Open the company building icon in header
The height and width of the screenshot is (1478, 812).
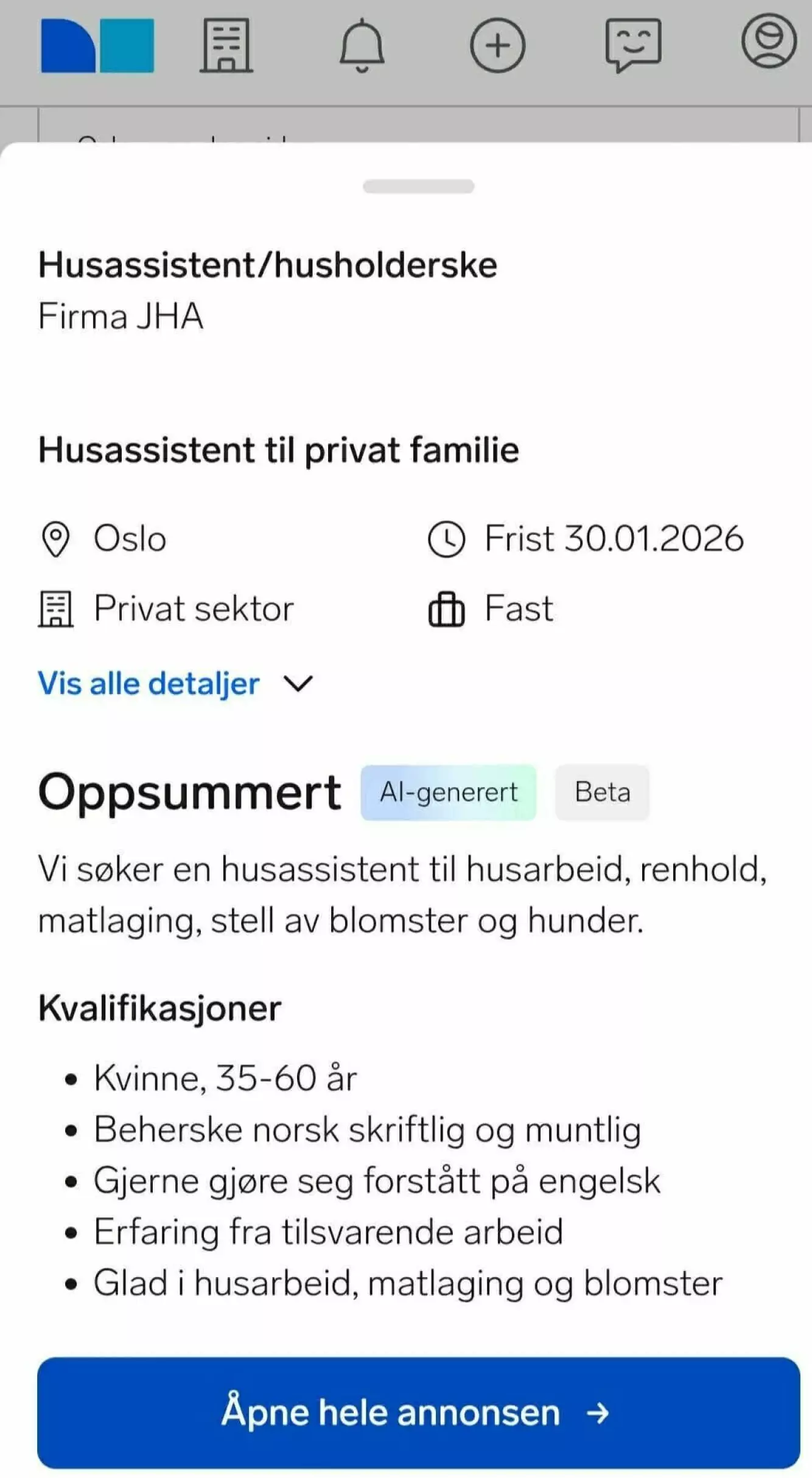[x=226, y=46]
